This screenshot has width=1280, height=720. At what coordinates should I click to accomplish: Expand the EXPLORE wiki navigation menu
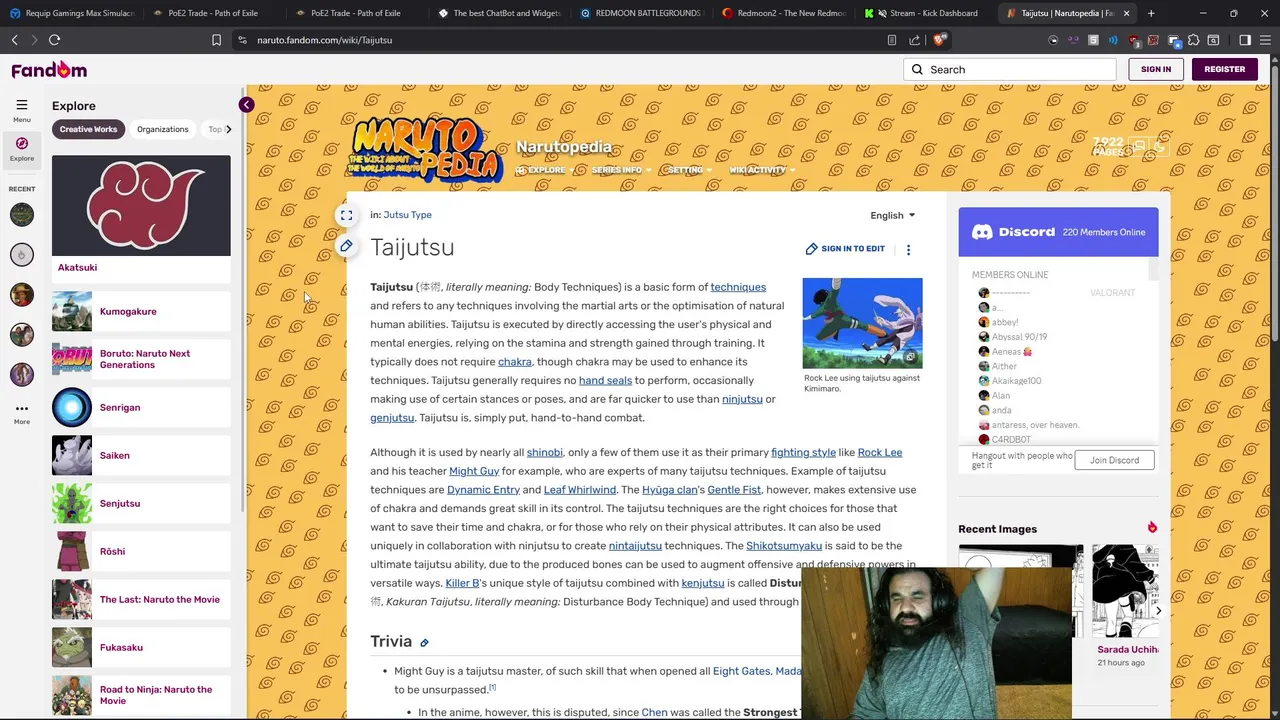coord(545,170)
